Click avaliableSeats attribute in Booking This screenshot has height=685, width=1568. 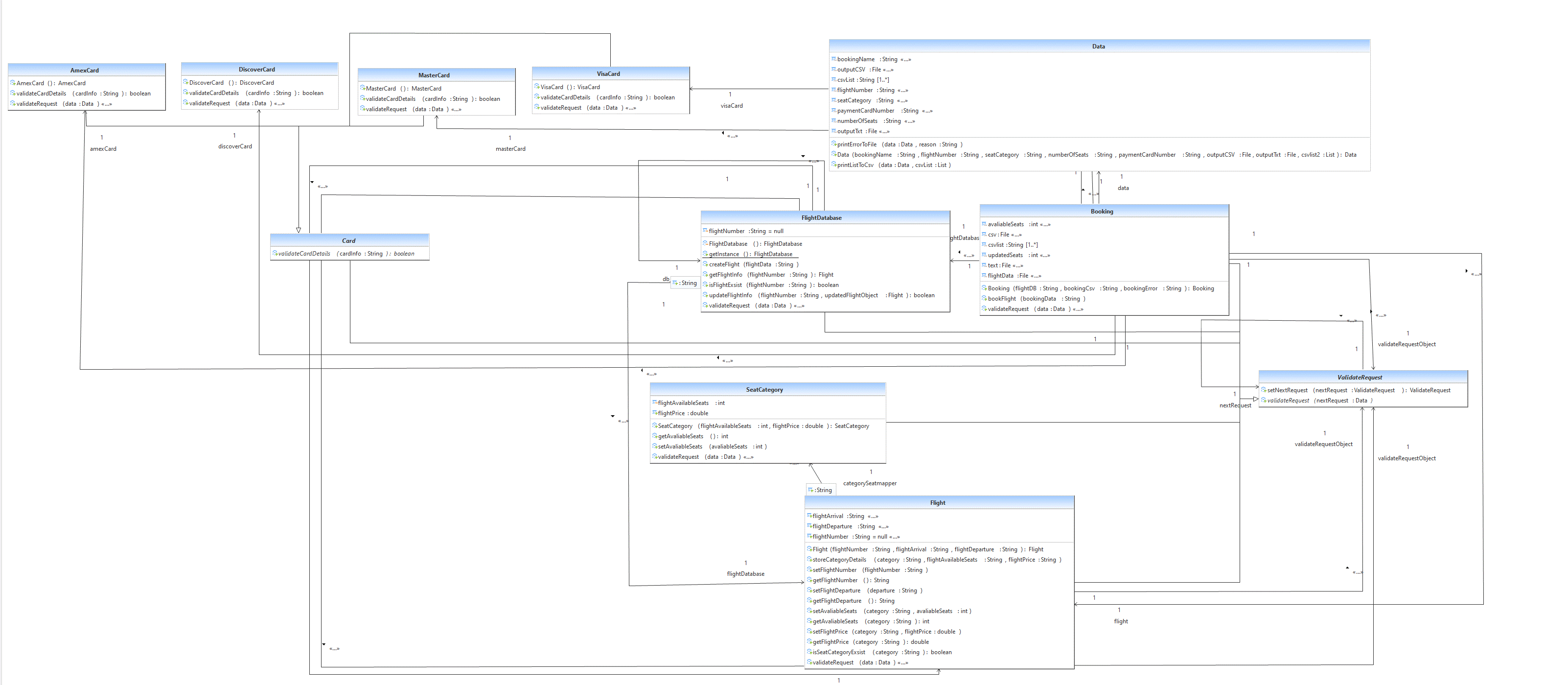tap(1016, 224)
